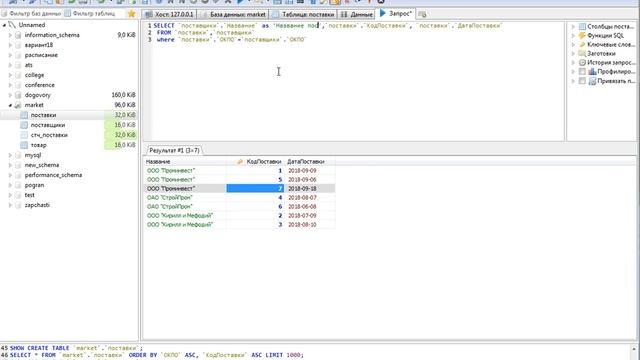Enable the Профилирование checkbox
Image resolution: width=640 pixels, height=360 pixels.
tap(582, 71)
